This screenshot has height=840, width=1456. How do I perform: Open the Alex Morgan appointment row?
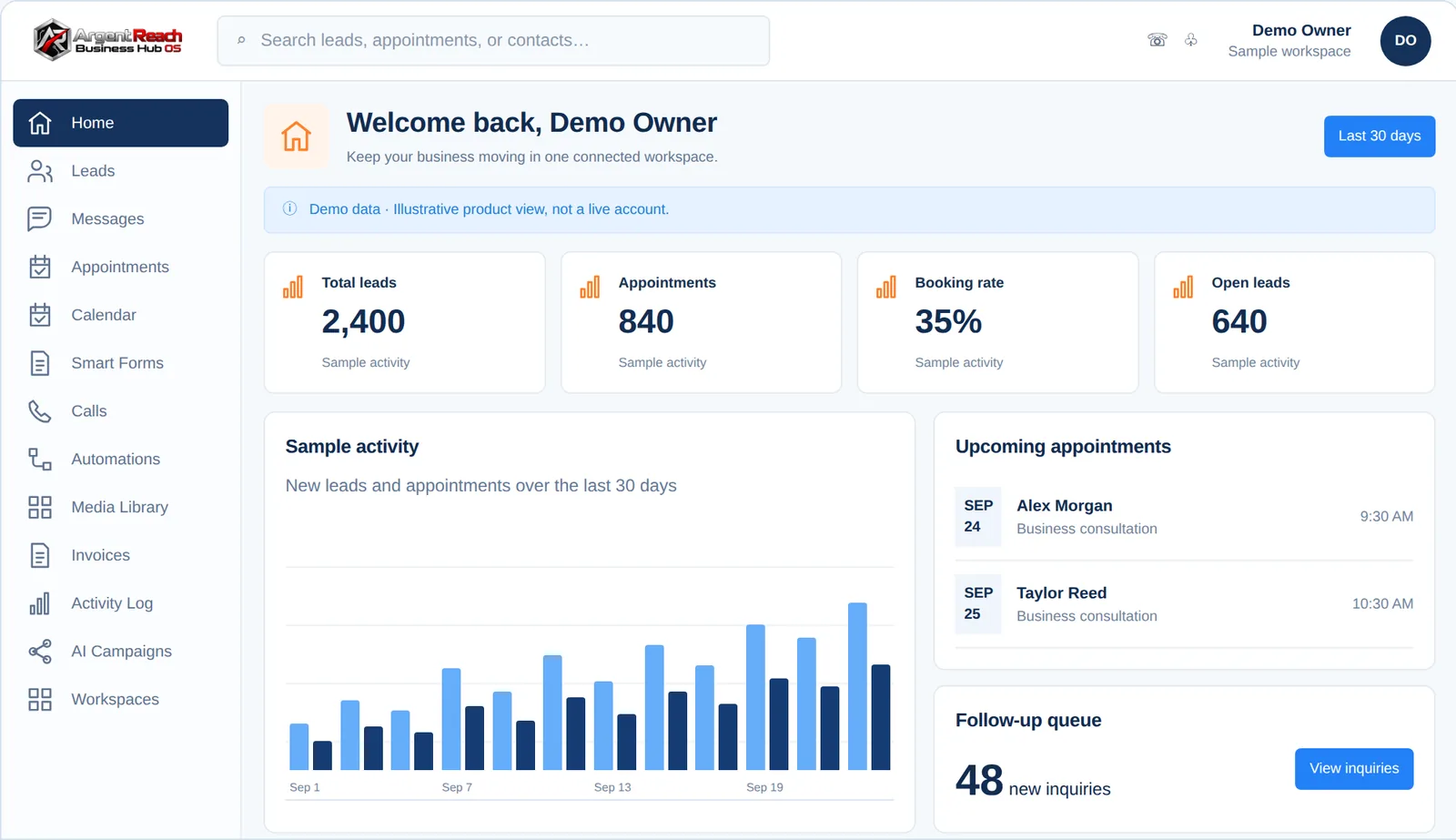tap(1184, 517)
